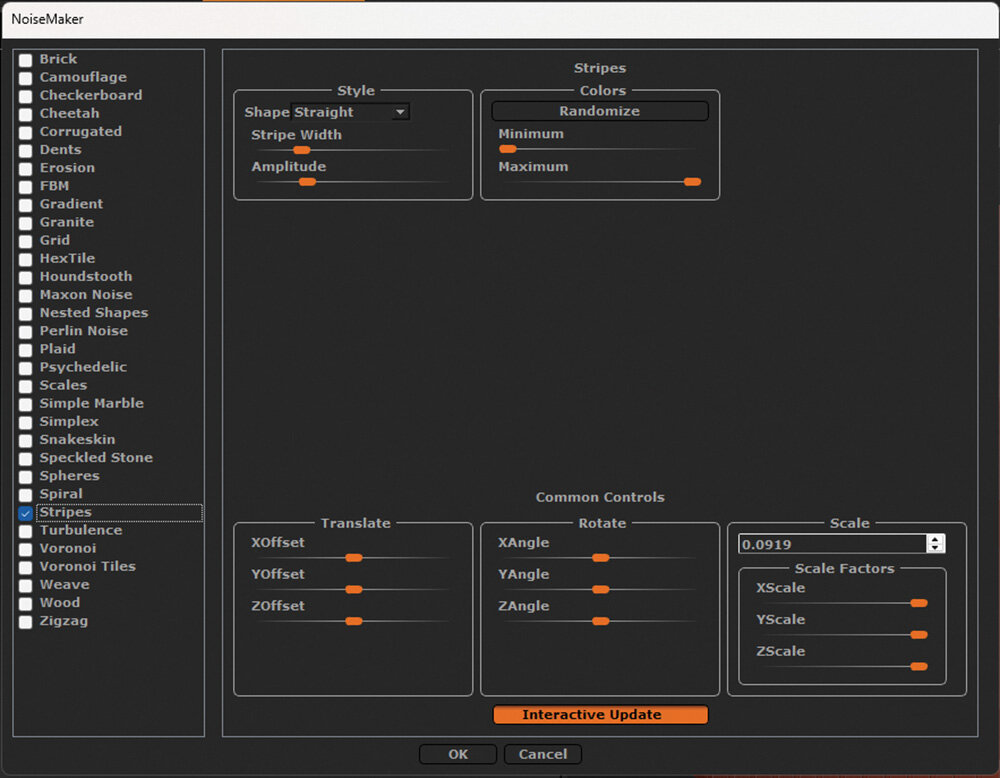Check the Grid noise option
This screenshot has height=778, width=1000.
tap(26, 241)
